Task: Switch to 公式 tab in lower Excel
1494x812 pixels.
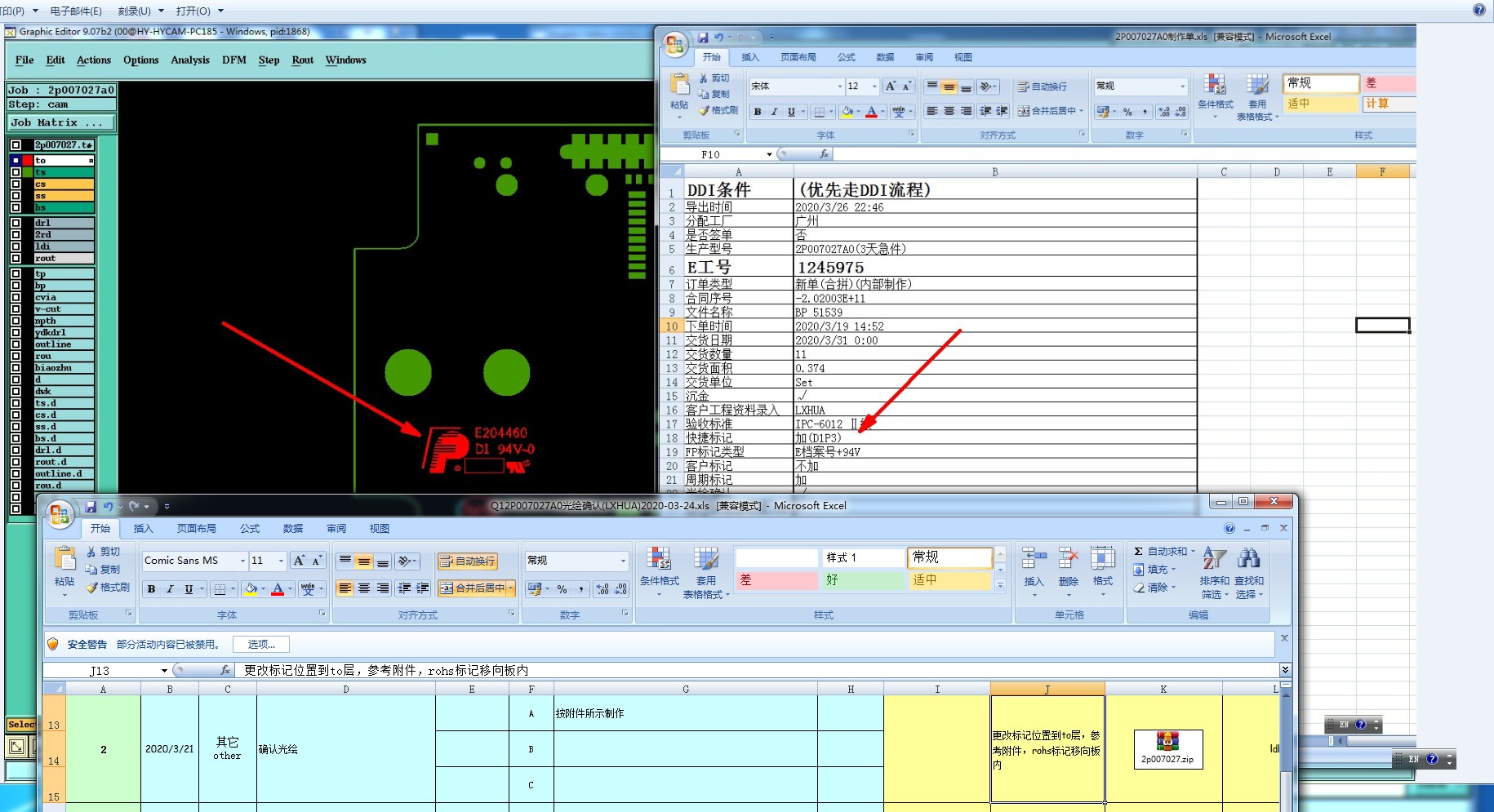Action: point(250,529)
